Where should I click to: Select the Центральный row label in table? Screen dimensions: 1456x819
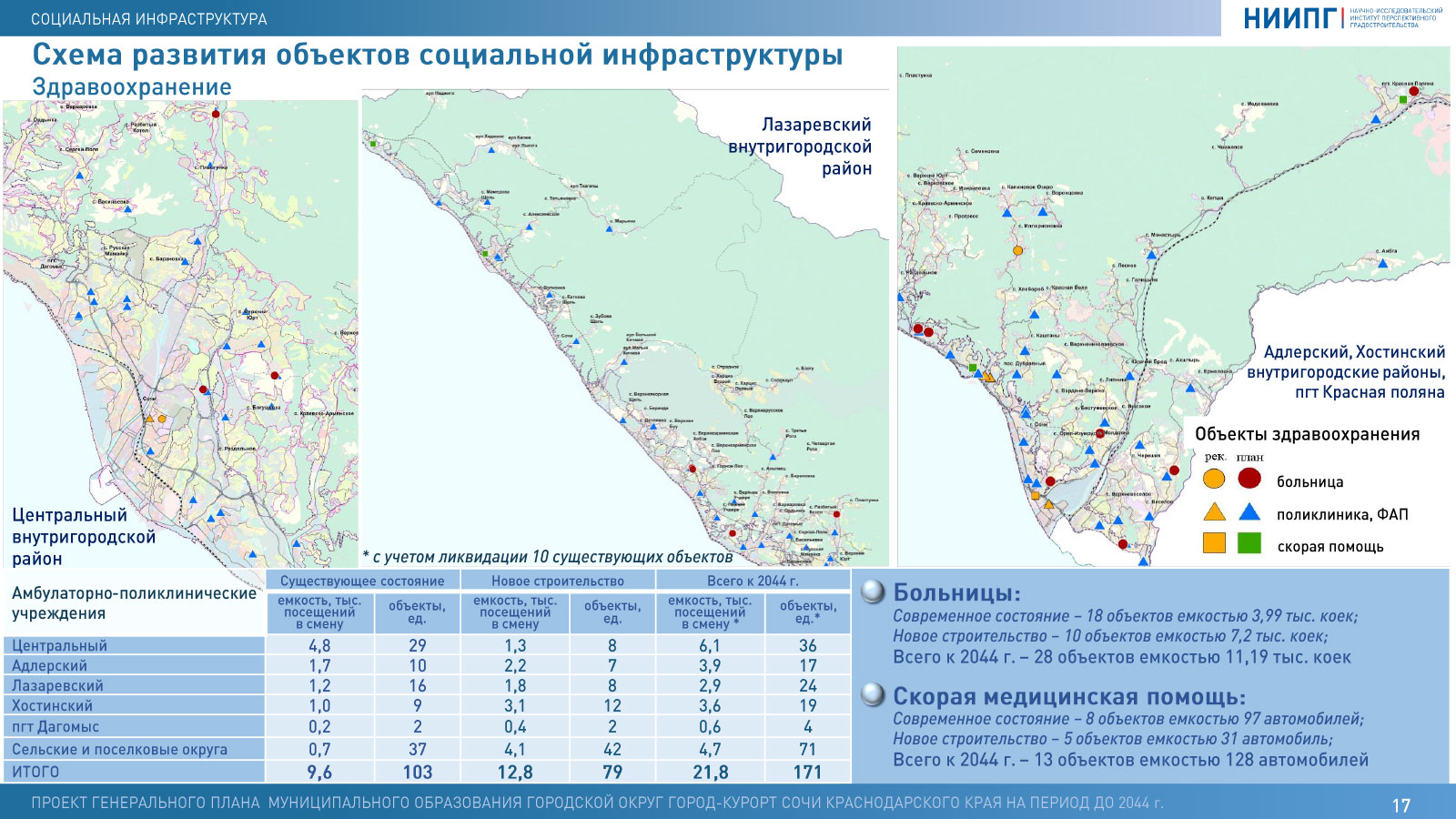click(x=59, y=645)
